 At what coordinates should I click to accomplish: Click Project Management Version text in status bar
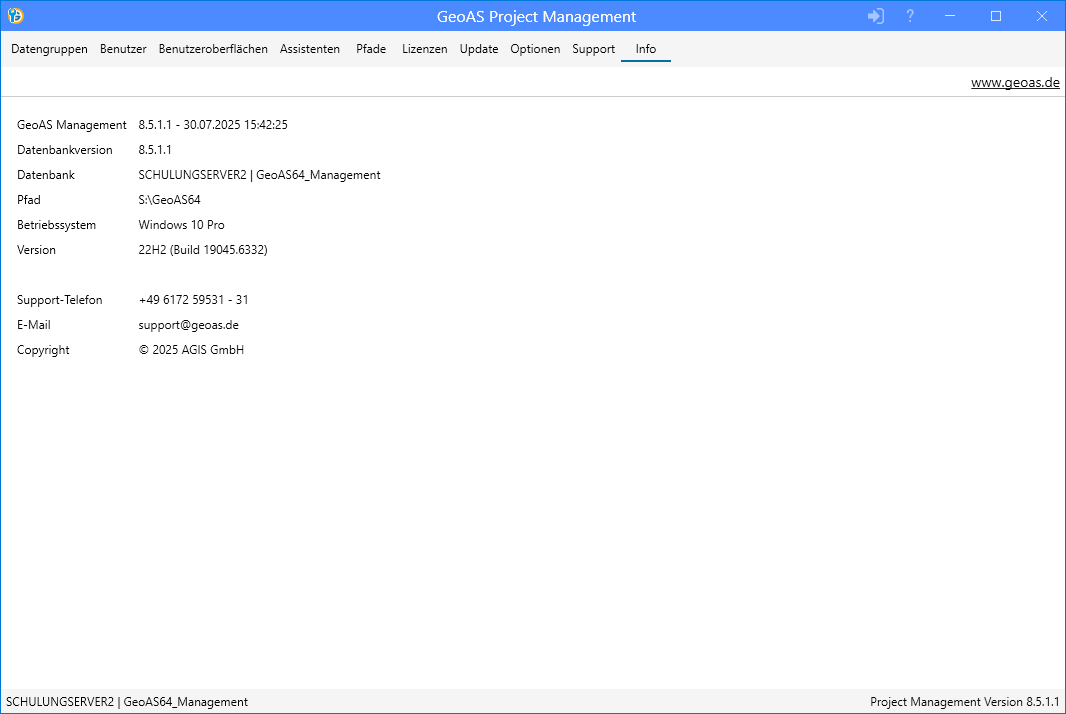[964, 702]
